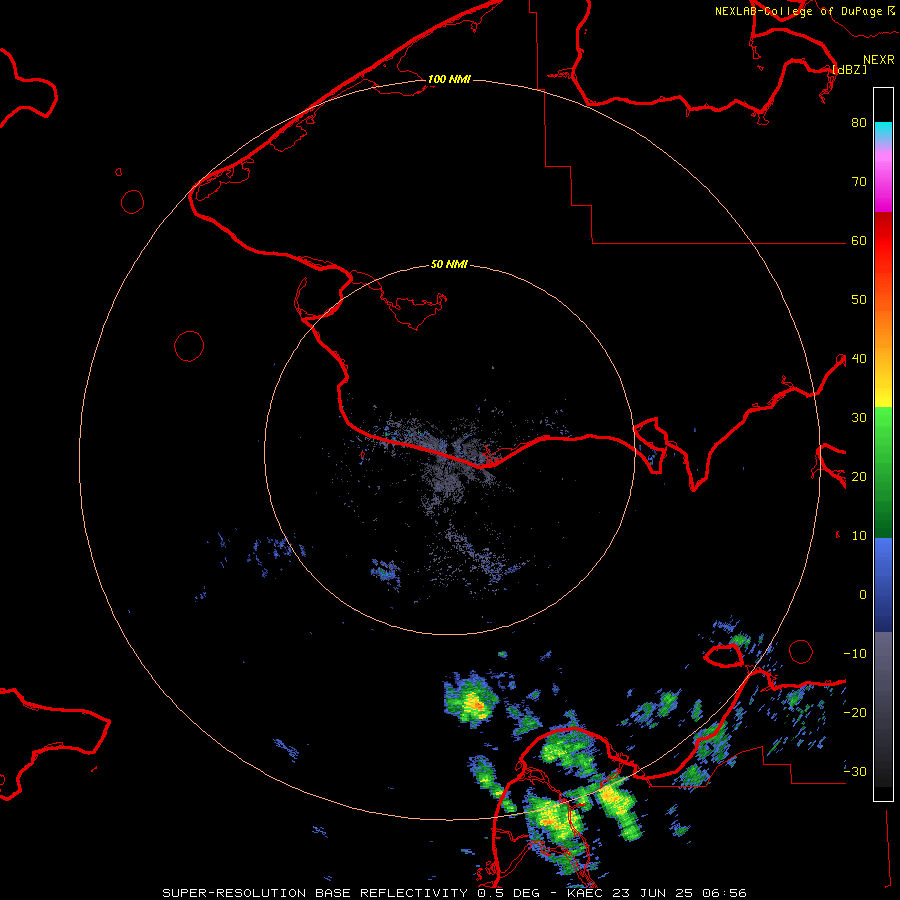Click the -30 value on dBZ scale
900x900 pixels.
click(855, 772)
